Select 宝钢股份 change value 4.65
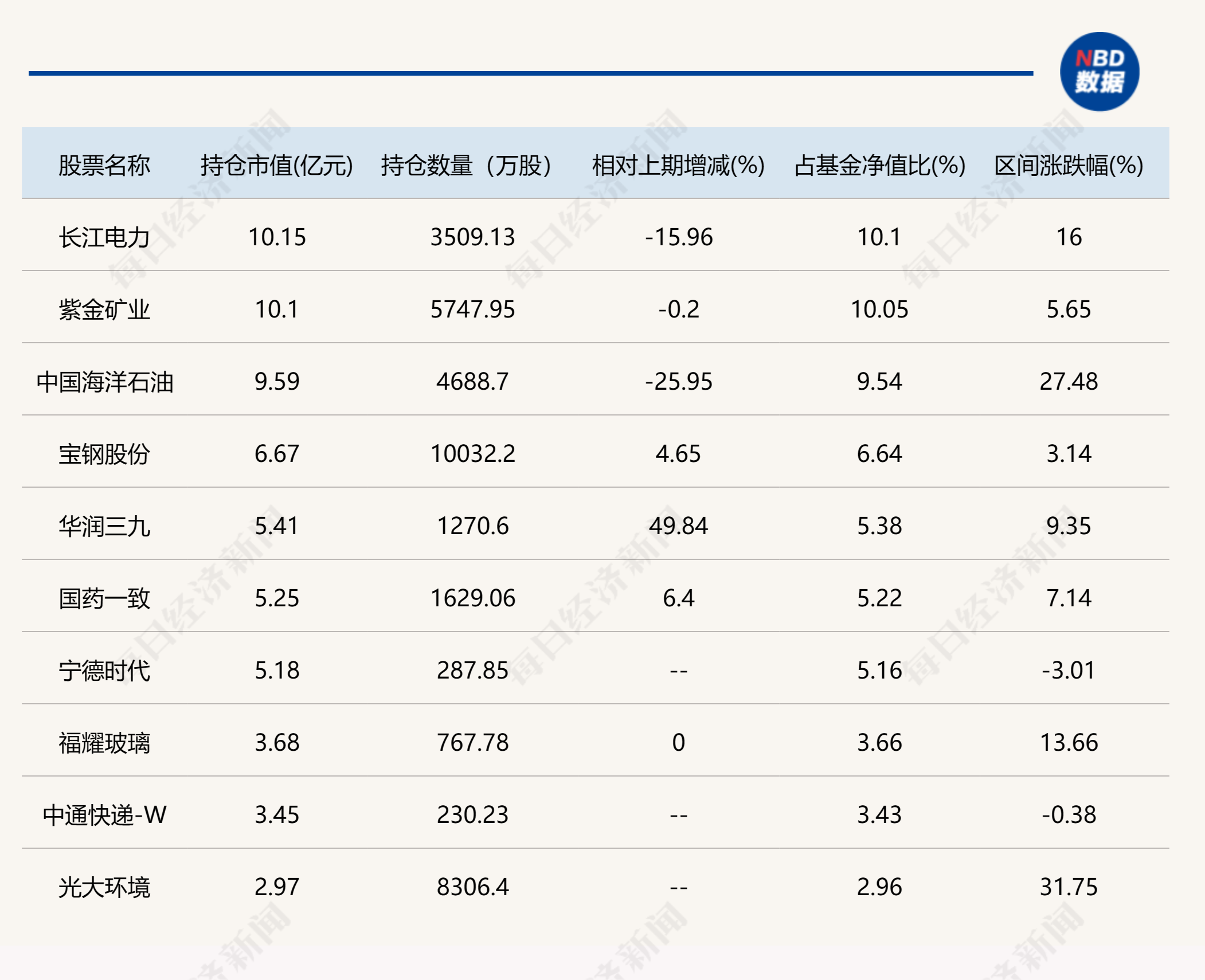1205x980 pixels. [678, 454]
